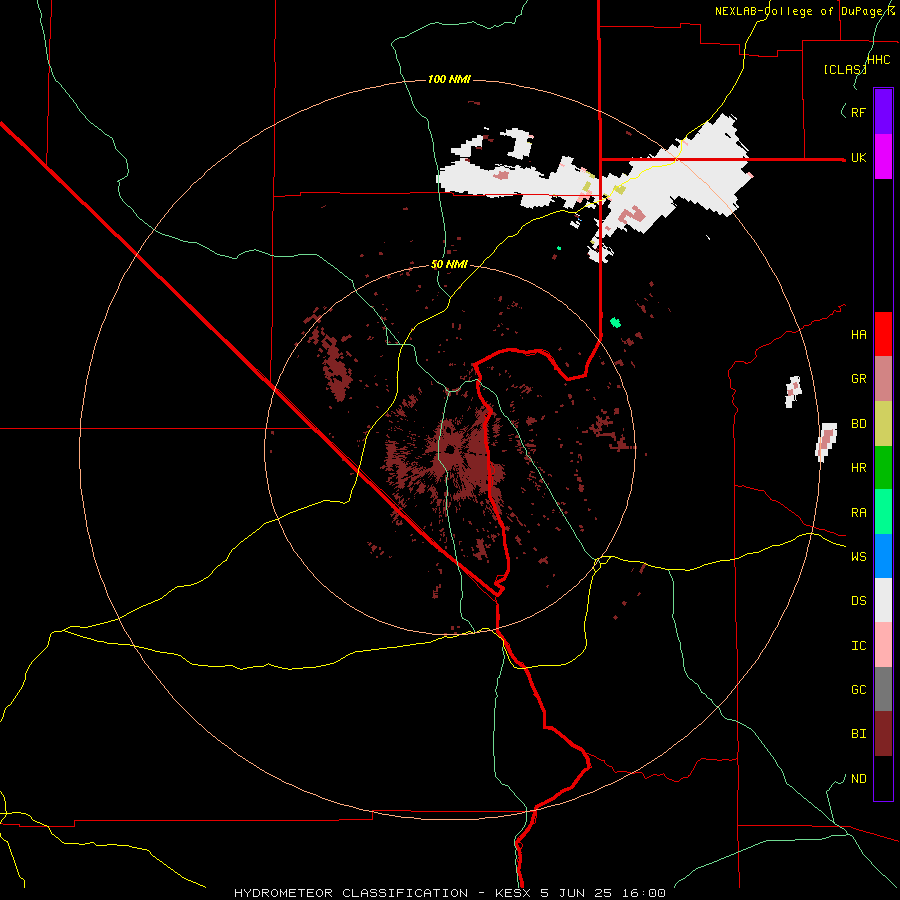Click the WS legend label

(x=858, y=557)
